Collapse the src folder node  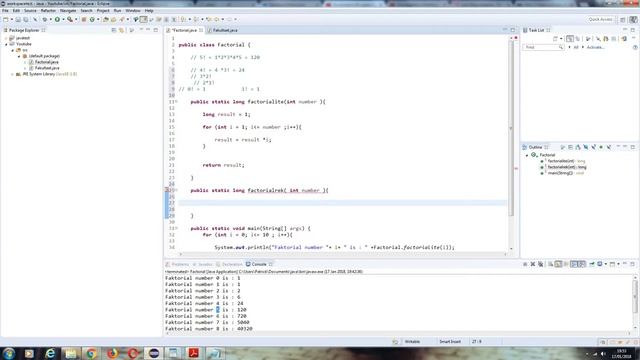click(13, 50)
